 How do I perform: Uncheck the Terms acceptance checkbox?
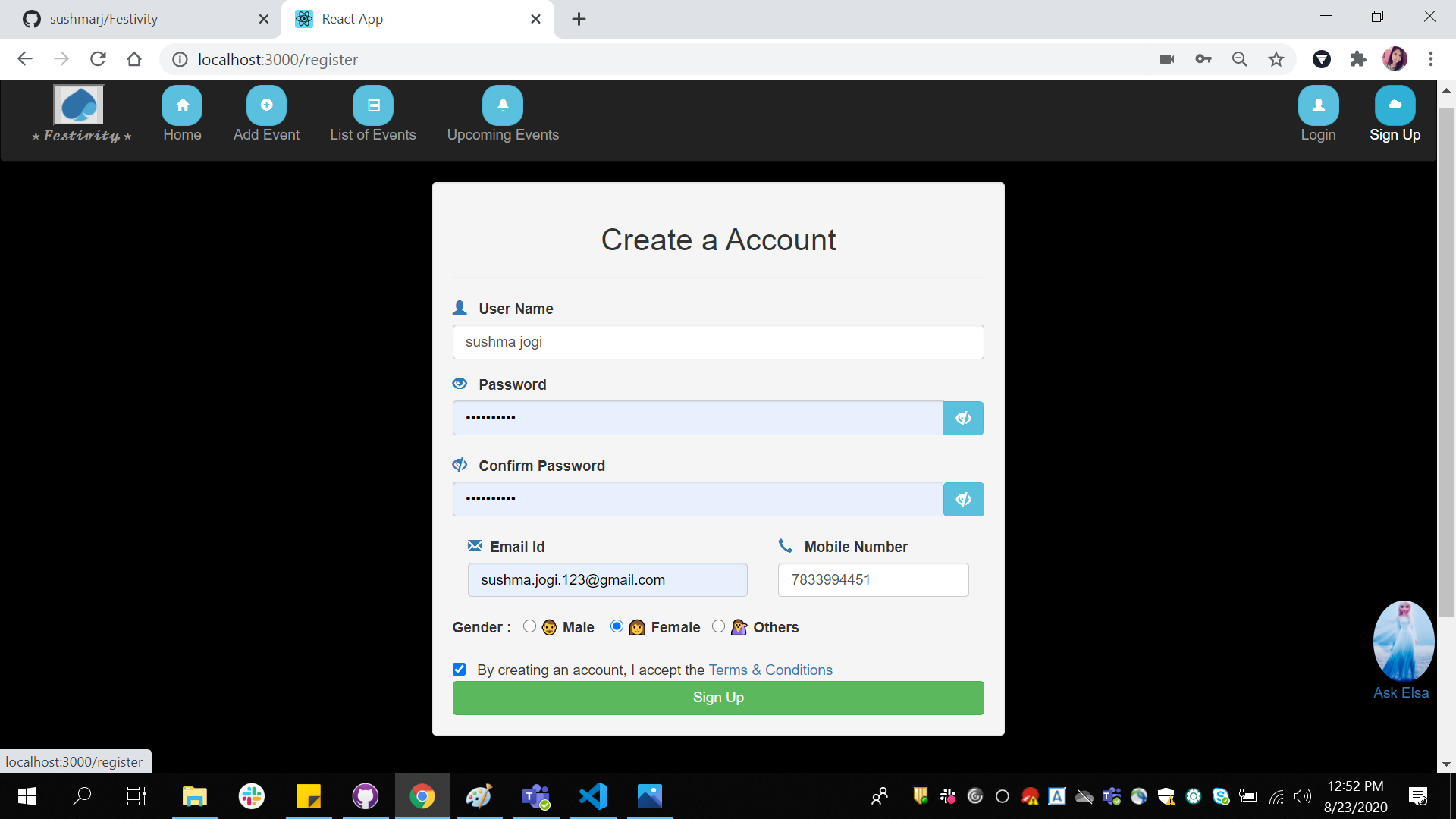tap(459, 669)
